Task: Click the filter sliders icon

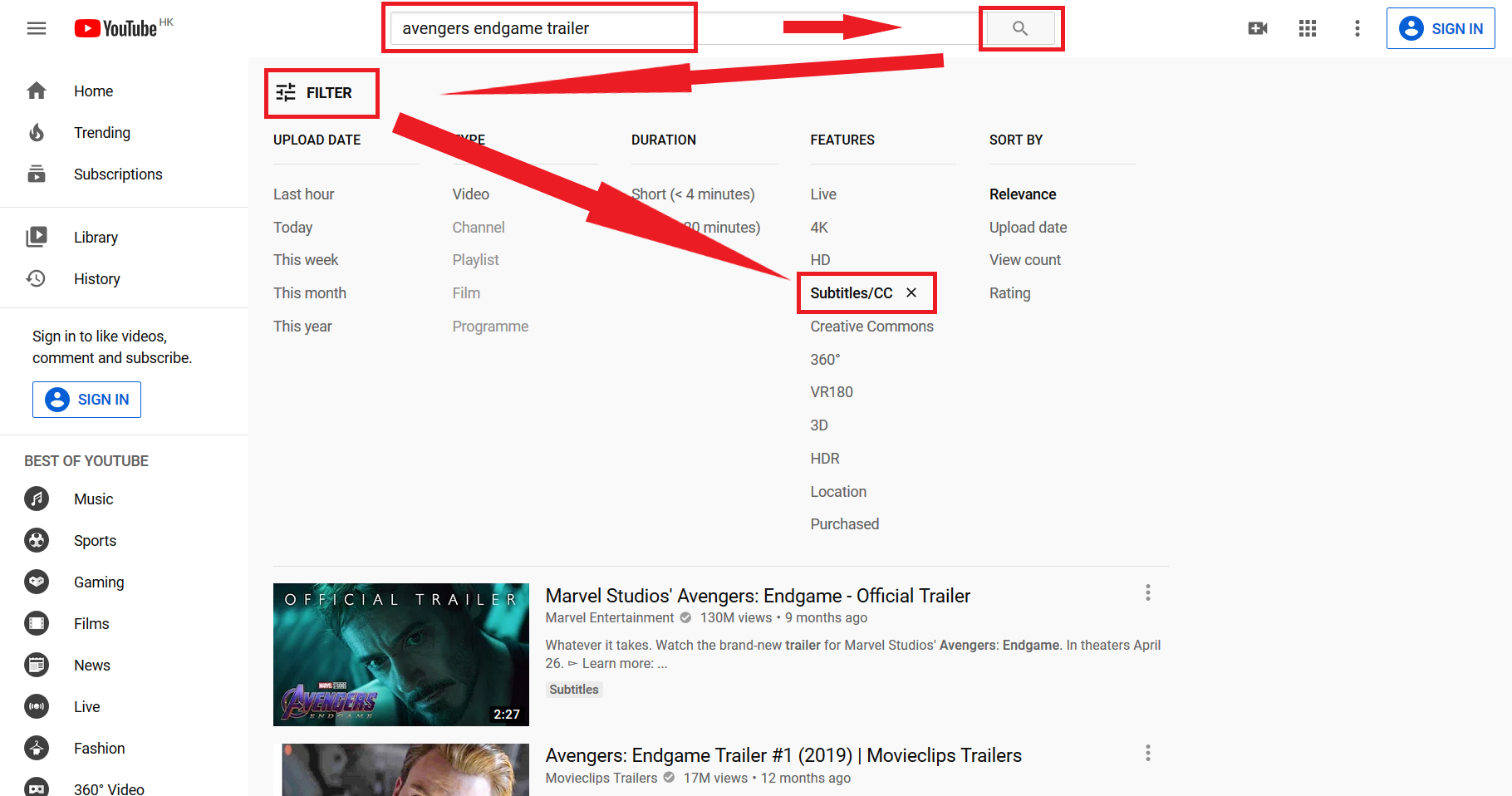Action: tap(286, 92)
